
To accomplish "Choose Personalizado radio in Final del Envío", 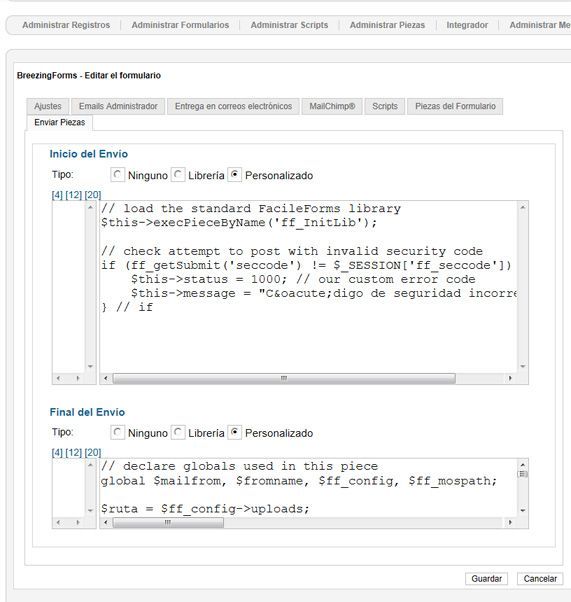I will (234, 433).
